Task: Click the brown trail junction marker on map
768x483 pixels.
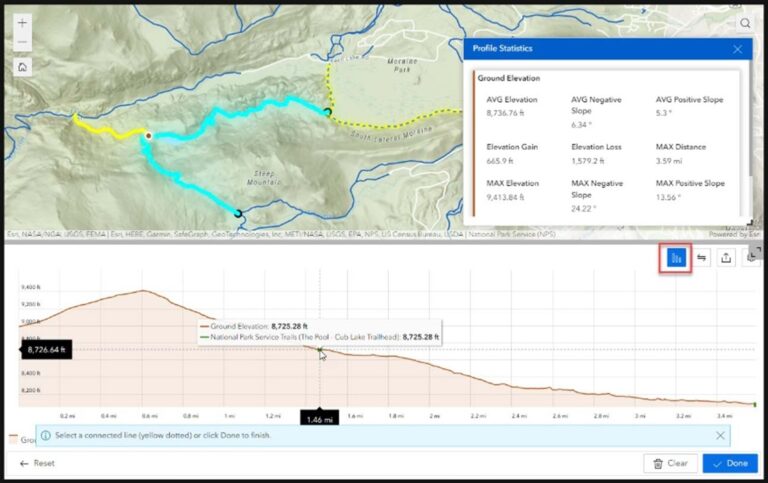Action: (x=149, y=135)
